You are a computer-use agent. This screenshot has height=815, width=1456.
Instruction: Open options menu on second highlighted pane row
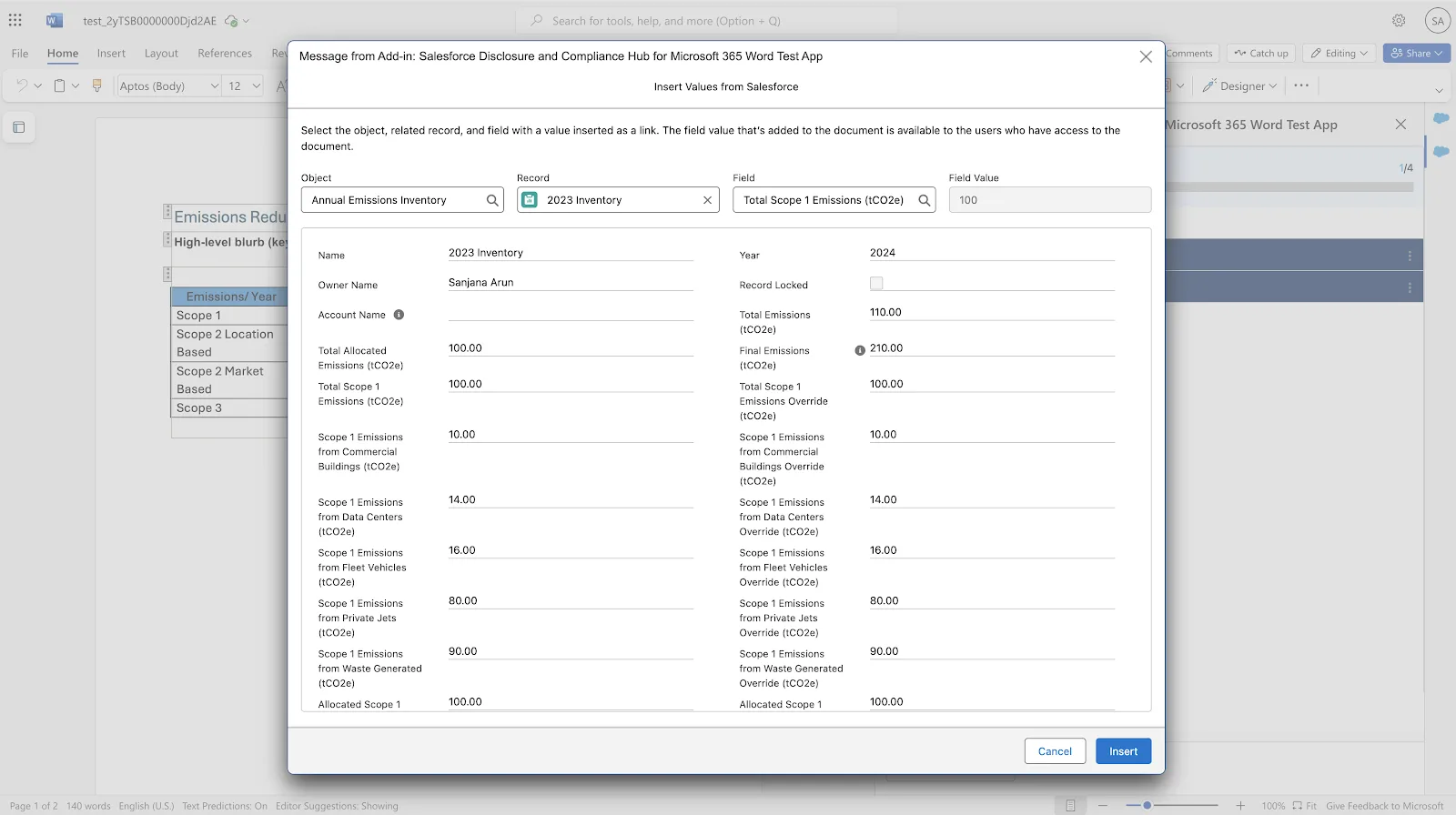pyautogui.click(x=1410, y=287)
